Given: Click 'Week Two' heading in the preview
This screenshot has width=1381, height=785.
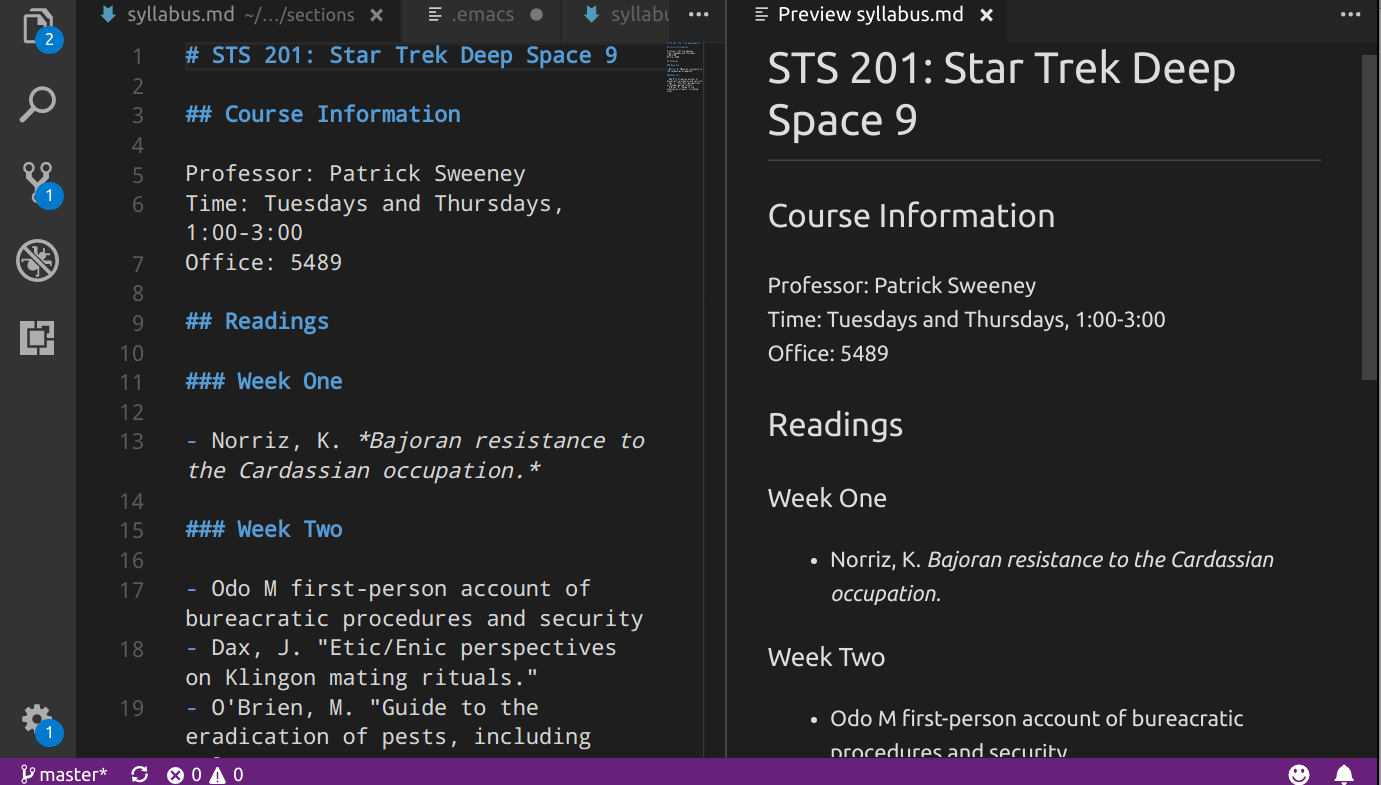Looking at the screenshot, I should (x=826, y=657).
